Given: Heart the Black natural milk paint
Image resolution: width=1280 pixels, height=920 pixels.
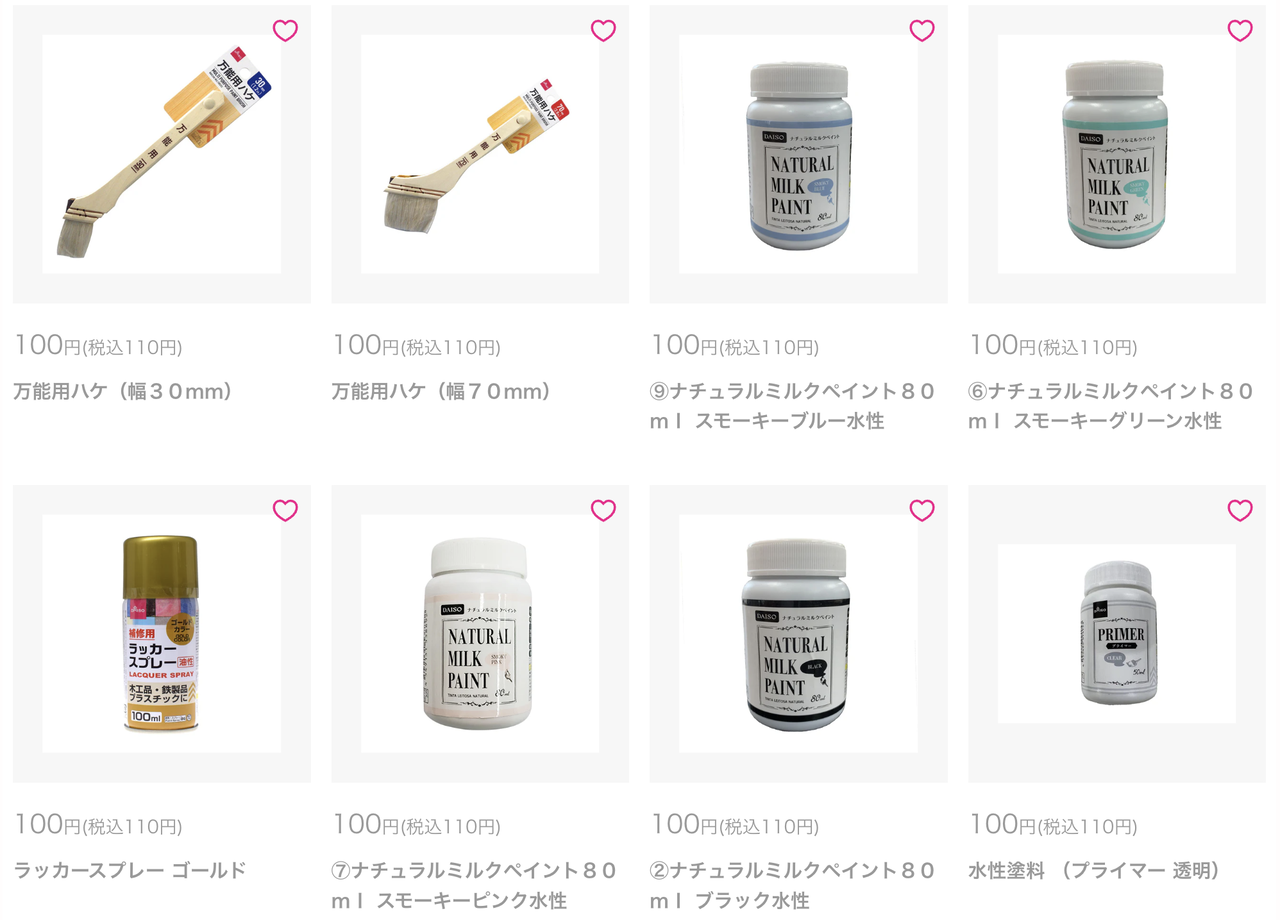Looking at the screenshot, I should pyautogui.click(x=922, y=511).
